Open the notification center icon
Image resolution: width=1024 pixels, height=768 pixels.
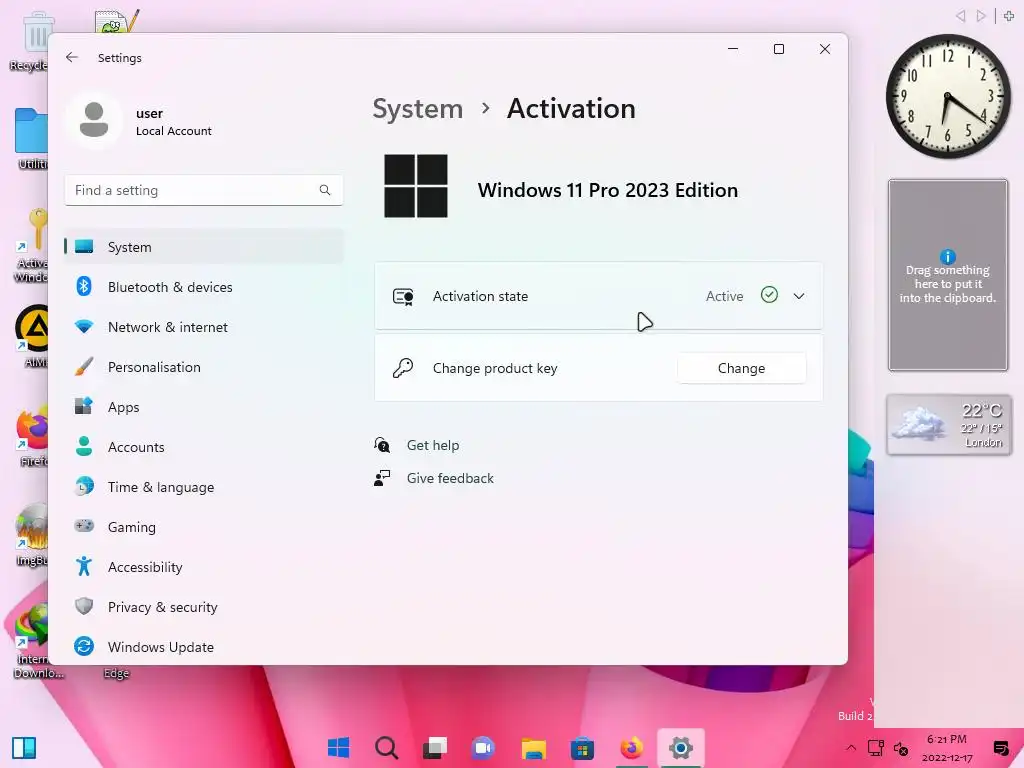pyautogui.click(x=1000, y=748)
